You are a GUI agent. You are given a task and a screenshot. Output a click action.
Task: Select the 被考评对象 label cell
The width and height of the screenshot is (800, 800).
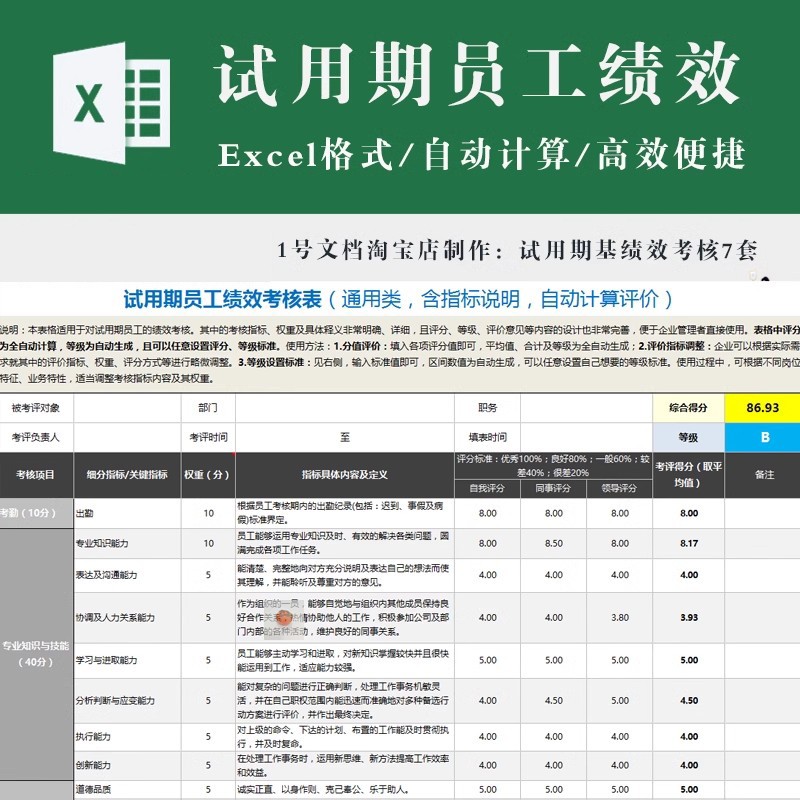tap(36, 408)
